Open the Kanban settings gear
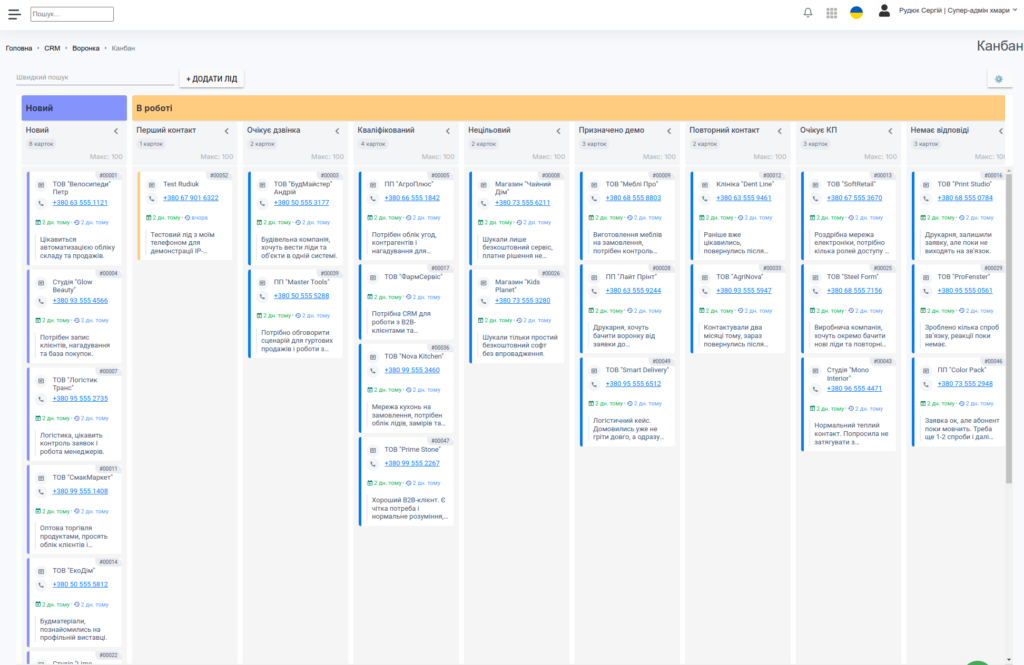The height and width of the screenshot is (665, 1024). click(997, 79)
